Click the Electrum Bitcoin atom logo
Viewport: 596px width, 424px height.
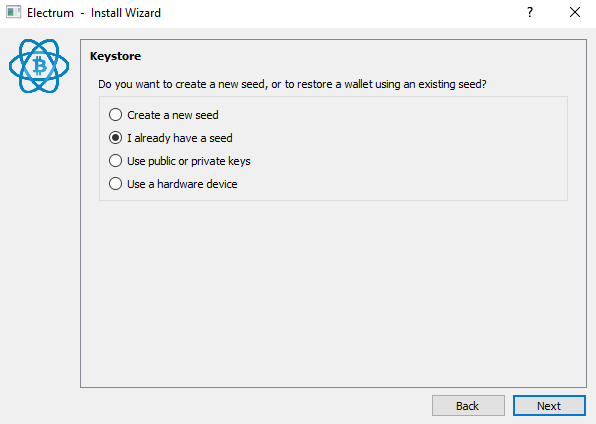point(39,66)
